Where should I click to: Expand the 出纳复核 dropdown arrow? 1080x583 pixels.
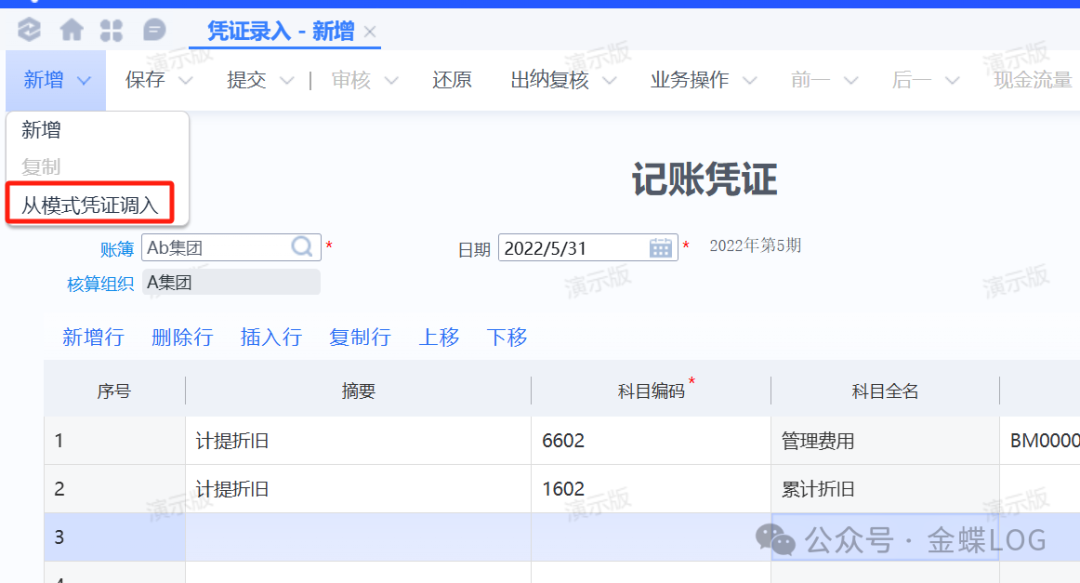click(x=609, y=81)
